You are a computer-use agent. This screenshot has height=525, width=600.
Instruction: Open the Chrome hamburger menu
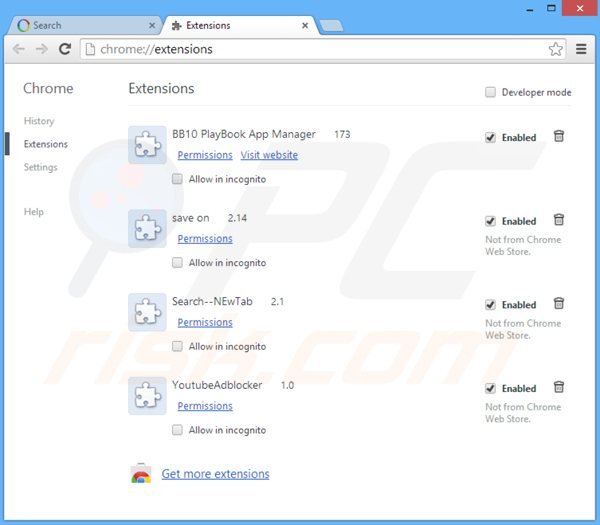click(581, 49)
